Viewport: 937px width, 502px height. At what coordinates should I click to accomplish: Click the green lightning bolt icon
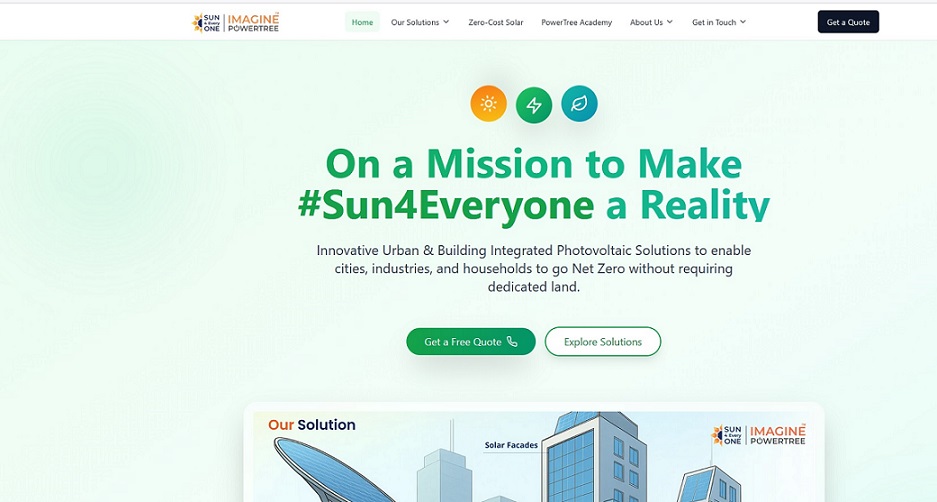[x=534, y=105]
